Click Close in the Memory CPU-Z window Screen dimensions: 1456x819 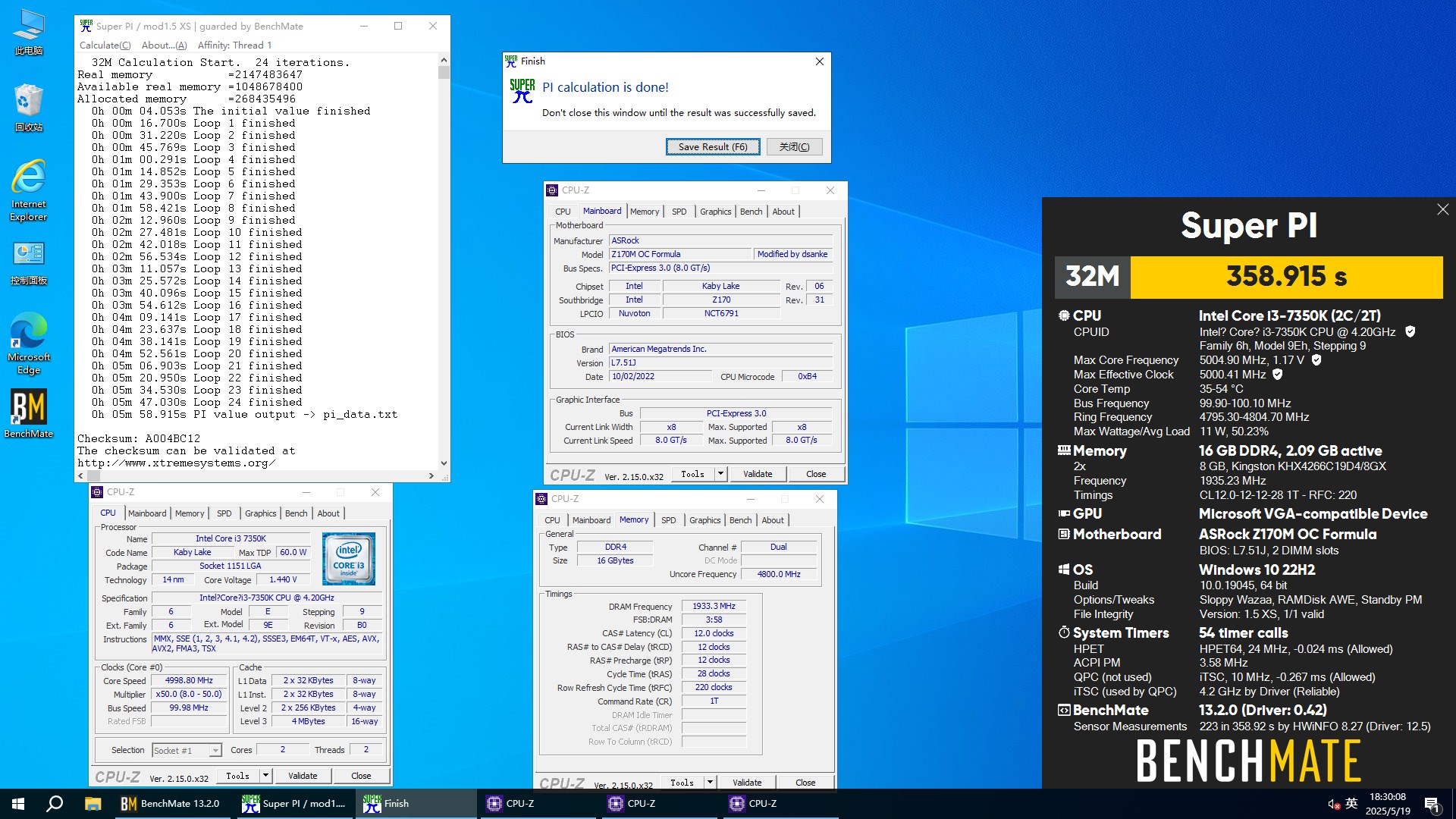805,783
